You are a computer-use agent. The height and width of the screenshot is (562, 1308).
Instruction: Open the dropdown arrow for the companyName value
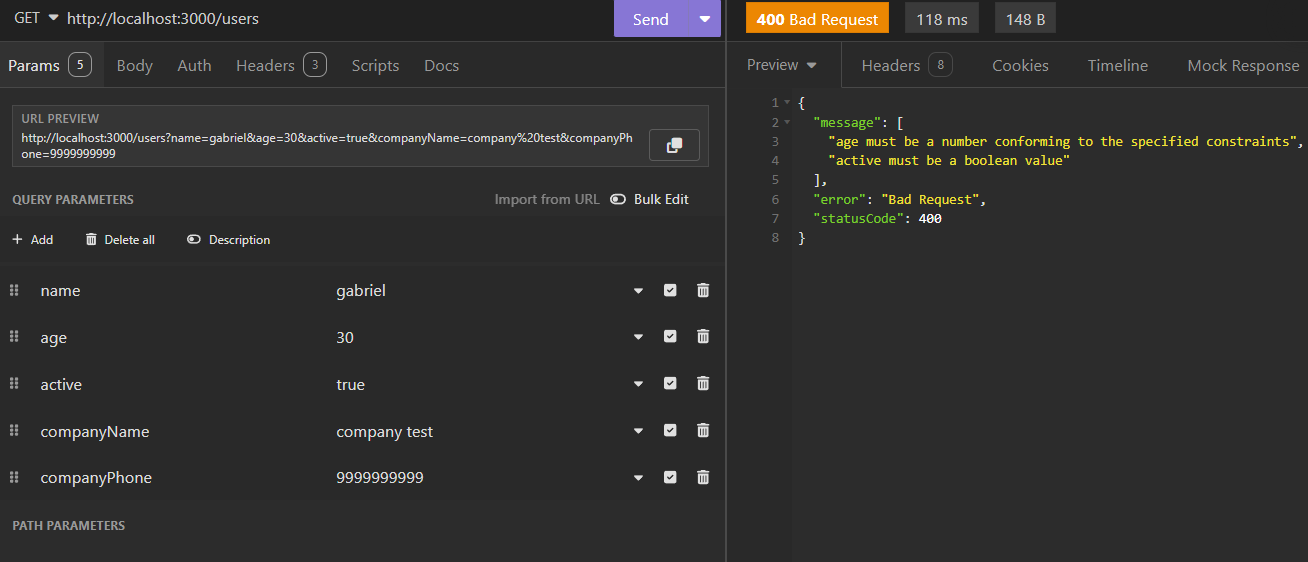tap(638, 431)
